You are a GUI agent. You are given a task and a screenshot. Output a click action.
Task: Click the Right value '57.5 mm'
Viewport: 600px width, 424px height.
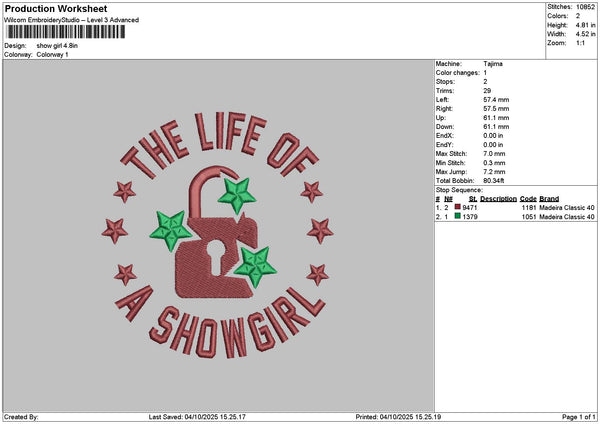pos(496,109)
